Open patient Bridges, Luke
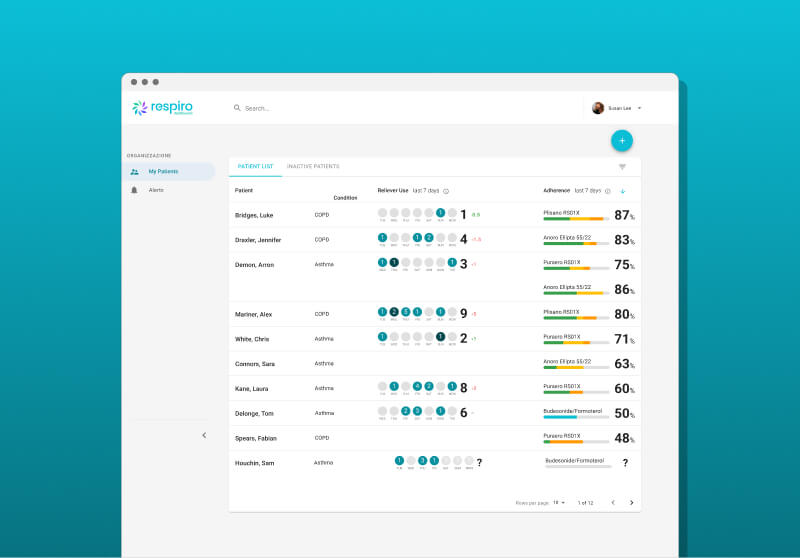 click(x=254, y=215)
